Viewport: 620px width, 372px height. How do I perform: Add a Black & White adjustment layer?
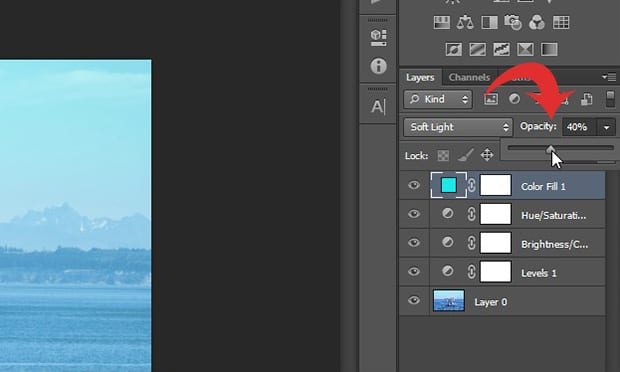489,23
